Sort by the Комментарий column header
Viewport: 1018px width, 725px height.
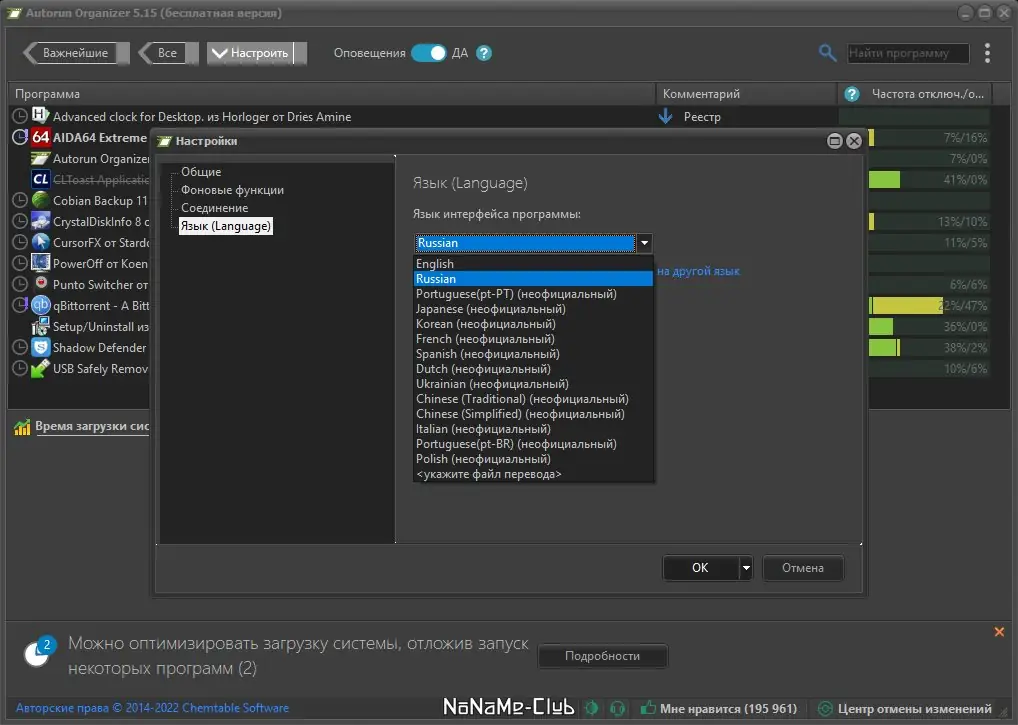pyautogui.click(x=746, y=93)
